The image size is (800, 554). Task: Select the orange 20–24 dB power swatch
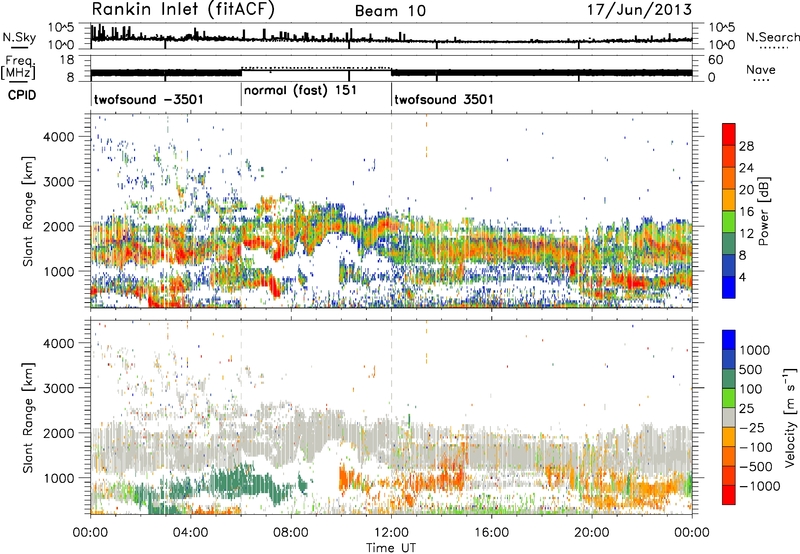tap(729, 179)
